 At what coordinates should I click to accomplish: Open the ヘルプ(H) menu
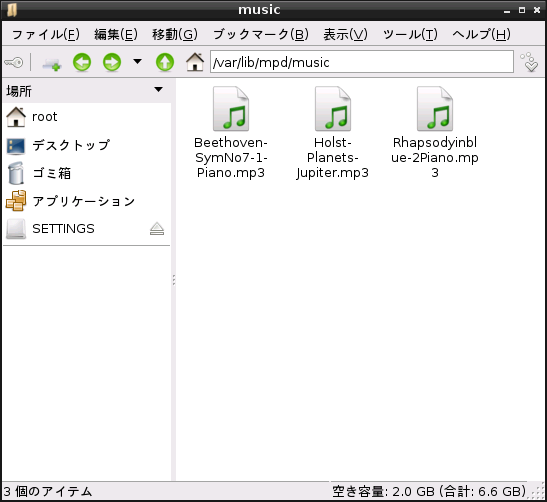[481, 34]
